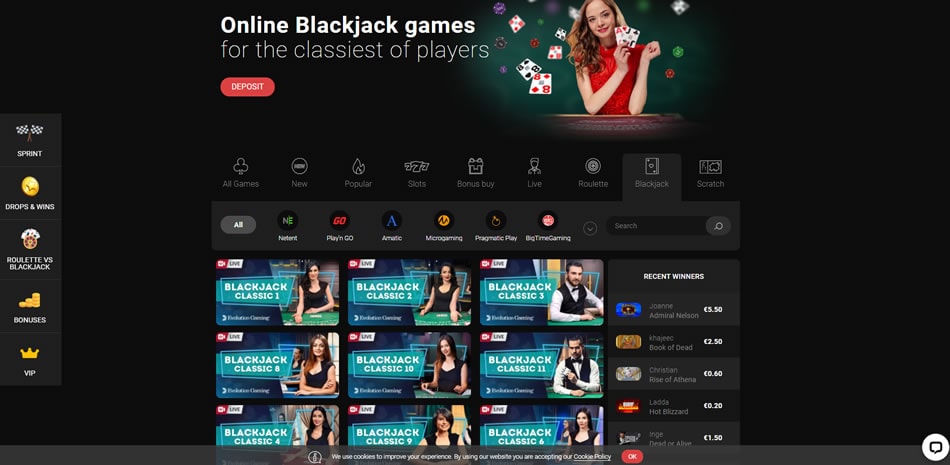This screenshot has width=950, height=465.
Task: Open the Cookie Policy link
Action: pyautogui.click(x=592, y=456)
